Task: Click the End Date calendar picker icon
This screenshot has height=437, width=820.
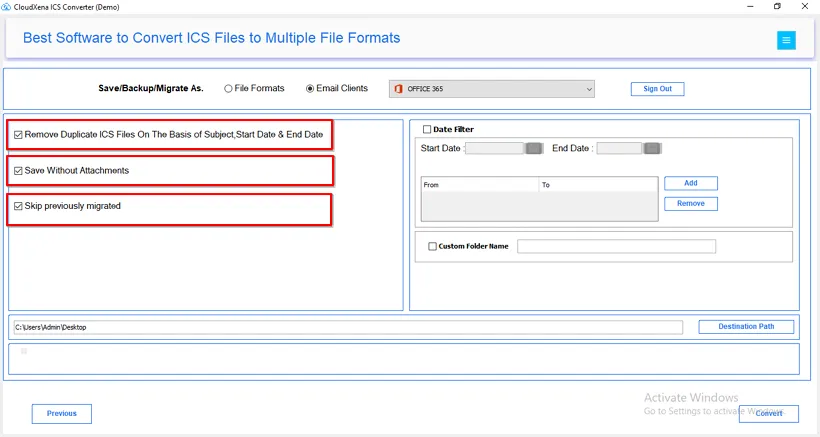Action: coord(652,148)
